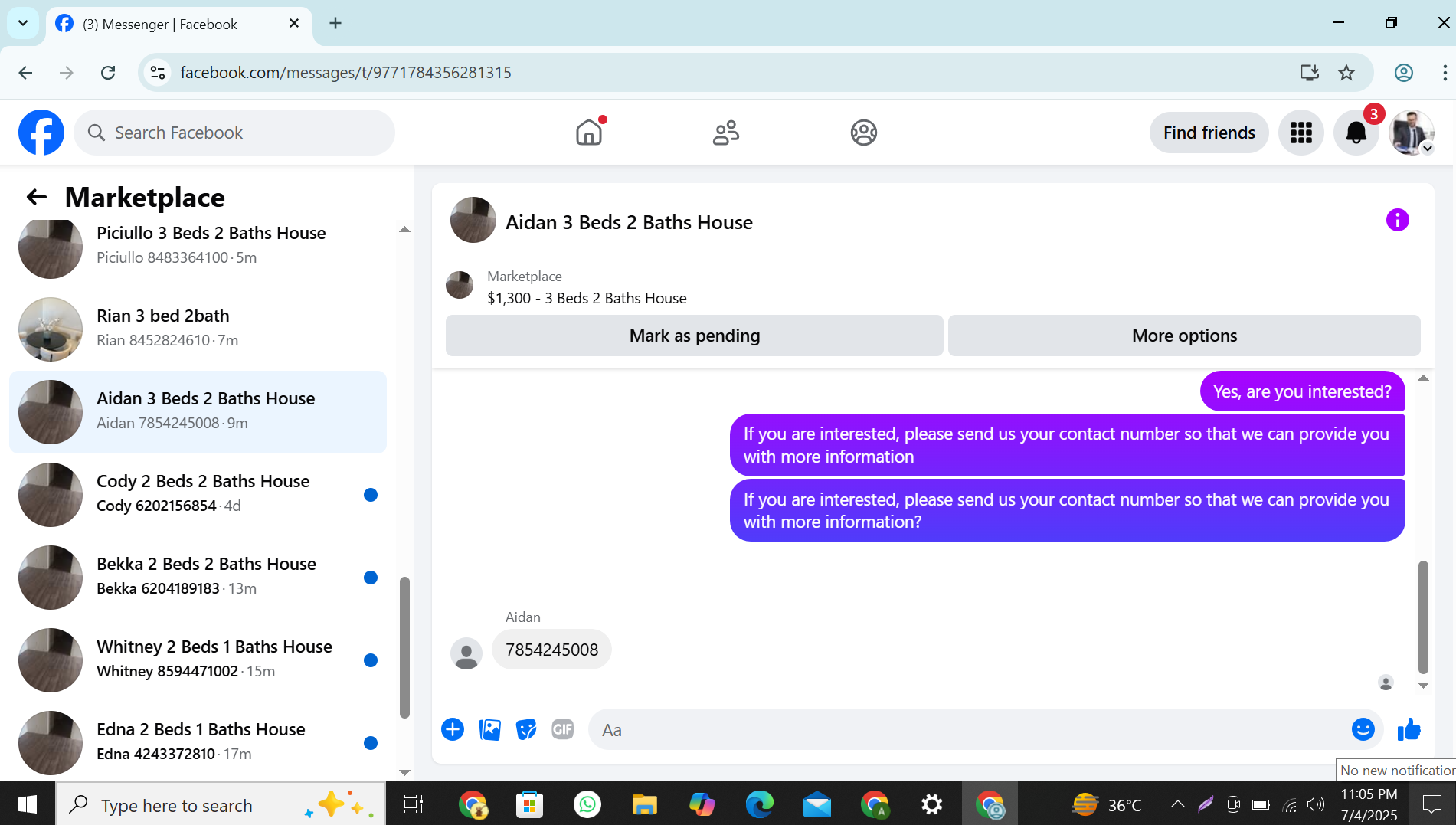Open the Friends icon in top navigation

(x=725, y=133)
